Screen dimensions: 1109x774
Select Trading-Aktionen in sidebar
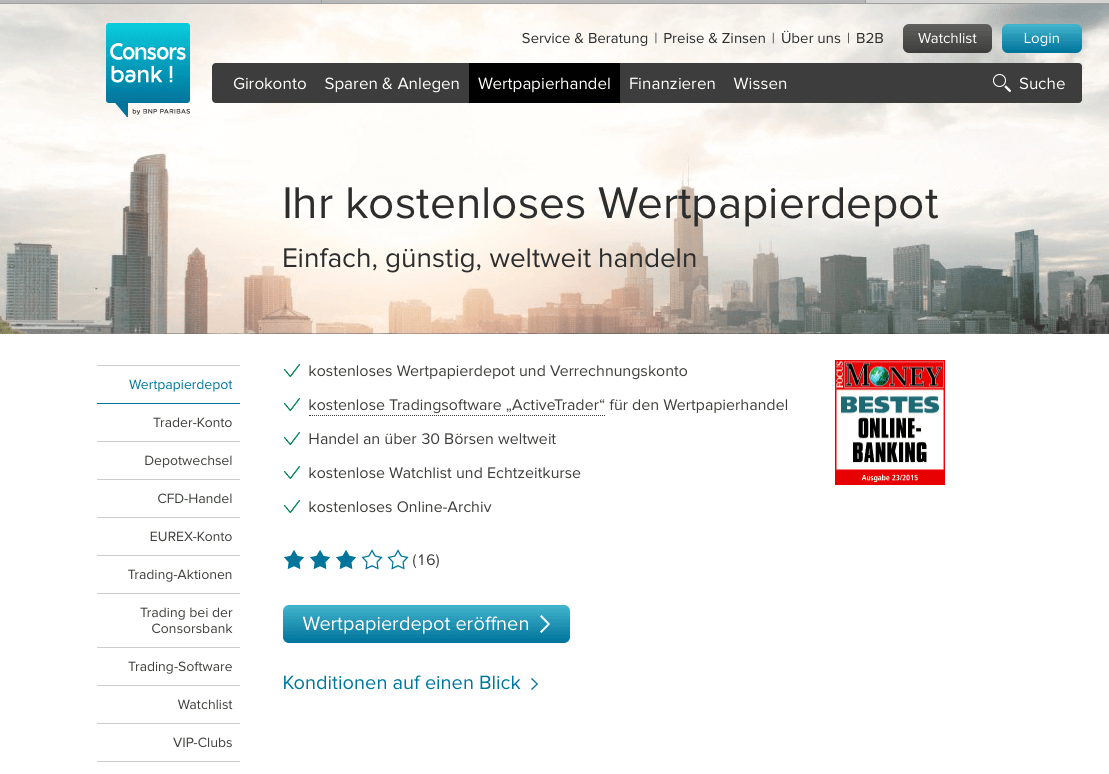point(168,575)
